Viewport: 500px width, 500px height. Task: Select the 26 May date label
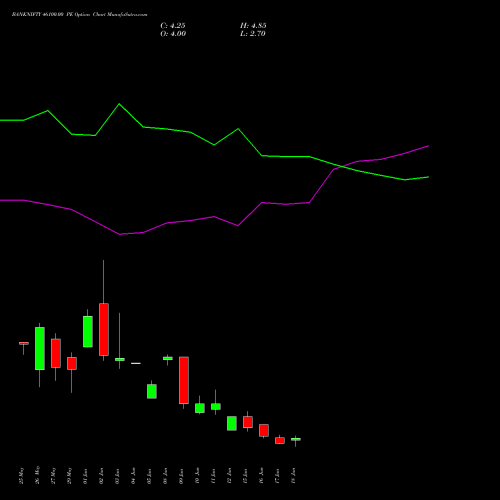(x=38, y=475)
